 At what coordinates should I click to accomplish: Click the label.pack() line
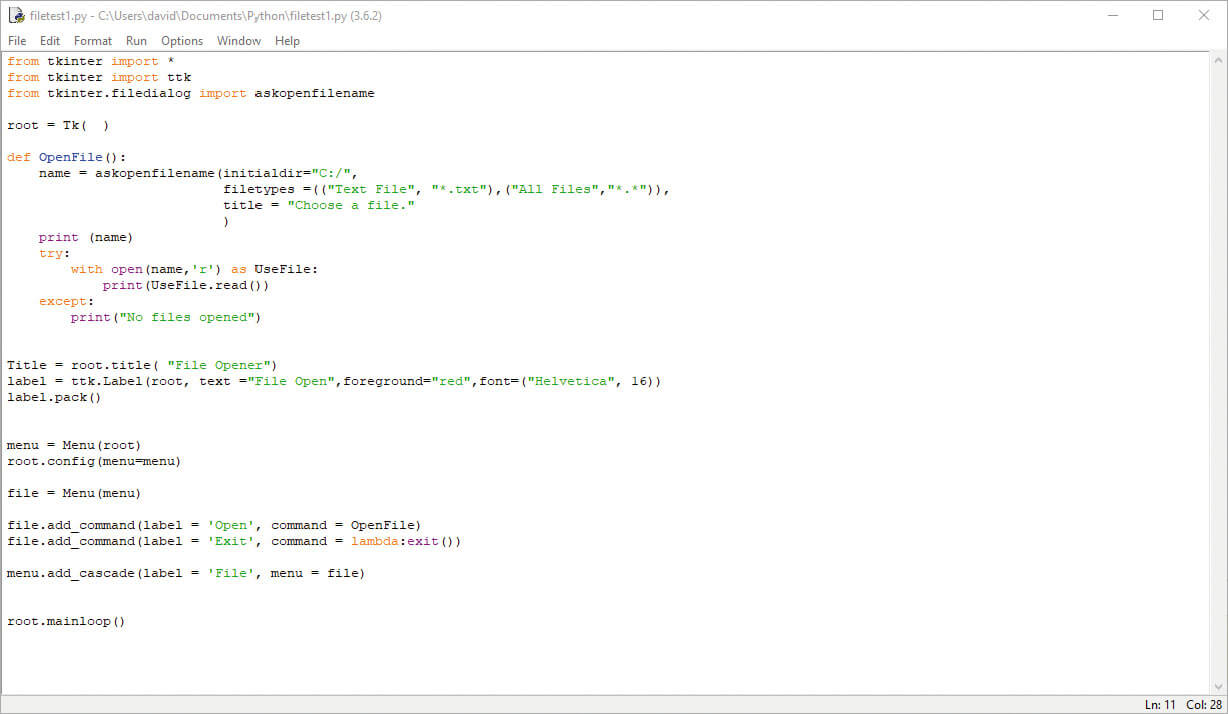coord(54,397)
